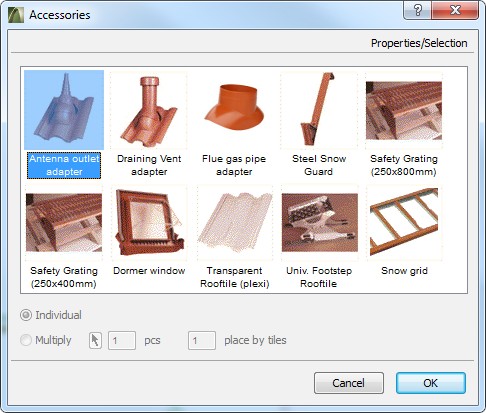Choose Safety Grating (250x800mm) thumbnail
Screen dimensions: 486x413
click(404, 111)
